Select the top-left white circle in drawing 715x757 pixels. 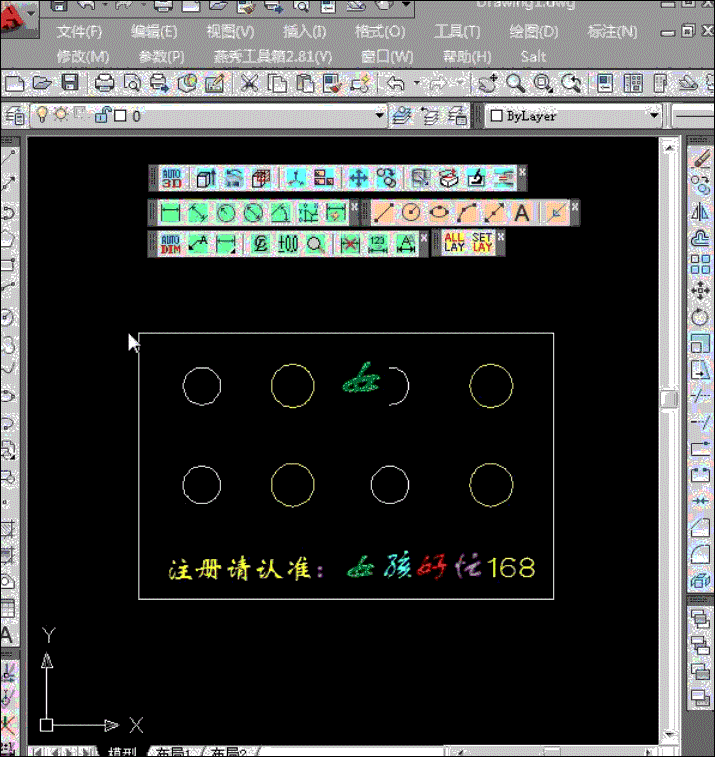pyautogui.click(x=202, y=386)
